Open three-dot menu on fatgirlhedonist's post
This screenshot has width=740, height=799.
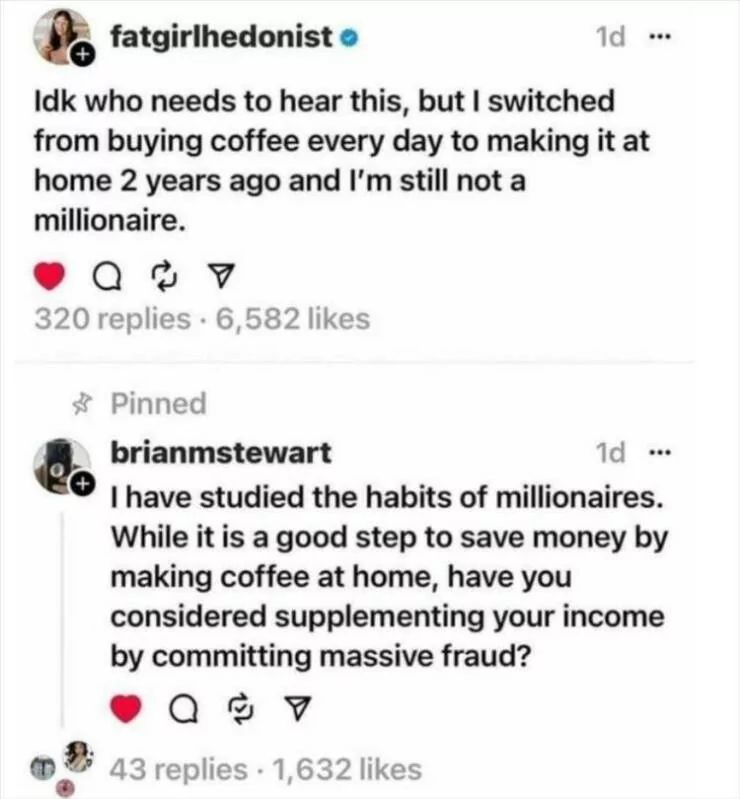pos(656,37)
